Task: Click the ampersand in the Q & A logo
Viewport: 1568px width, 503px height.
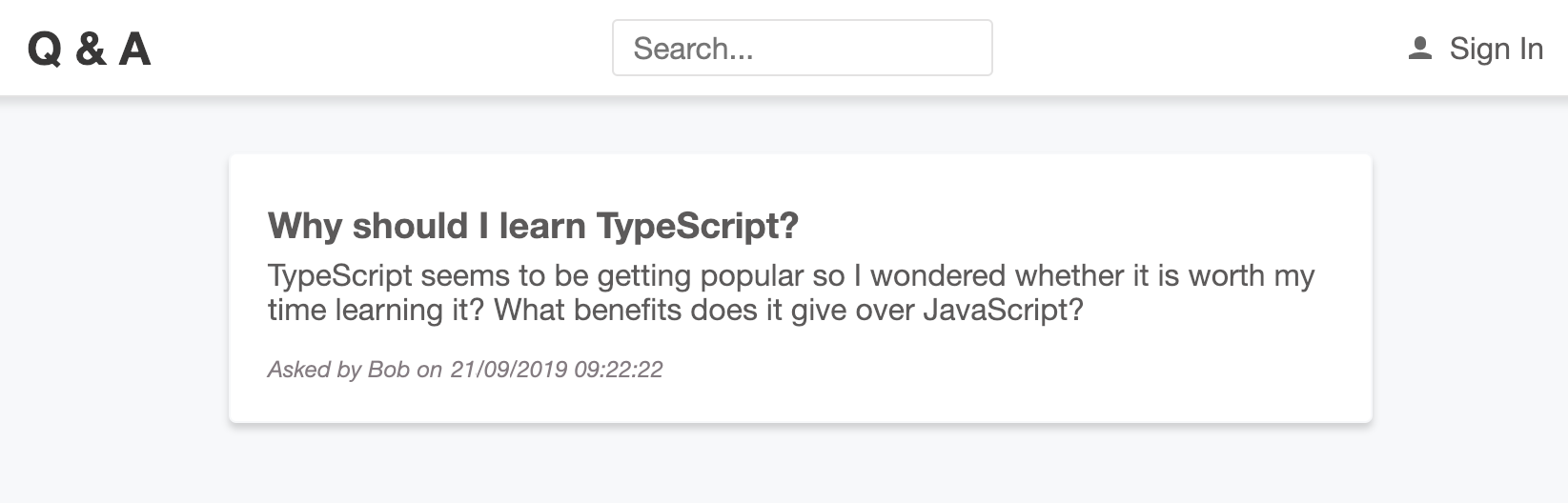Action: click(90, 49)
